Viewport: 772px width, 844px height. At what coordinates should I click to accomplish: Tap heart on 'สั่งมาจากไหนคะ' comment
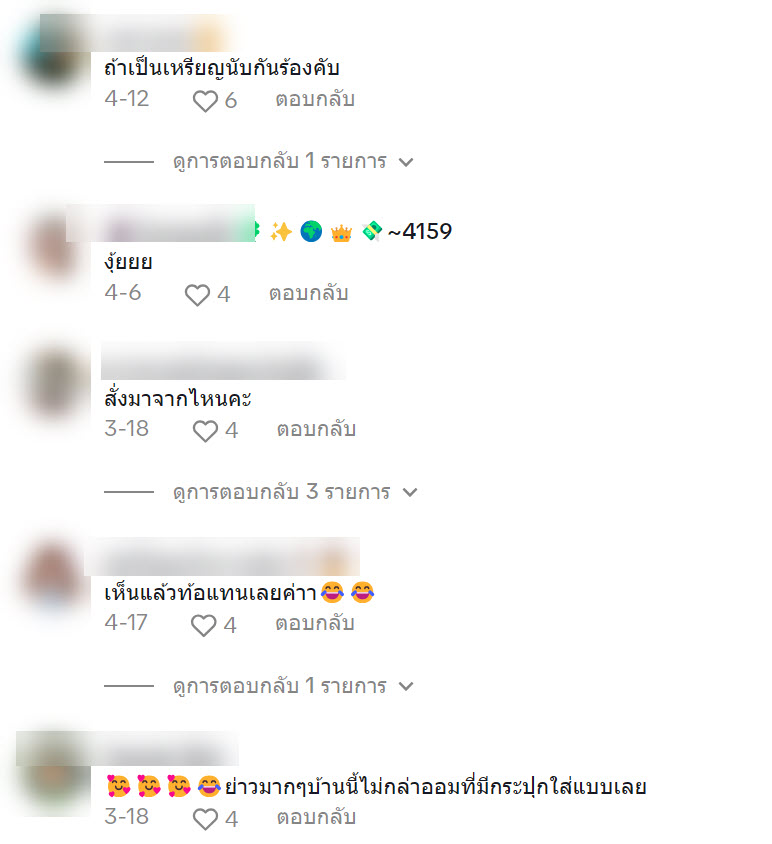click(x=205, y=431)
